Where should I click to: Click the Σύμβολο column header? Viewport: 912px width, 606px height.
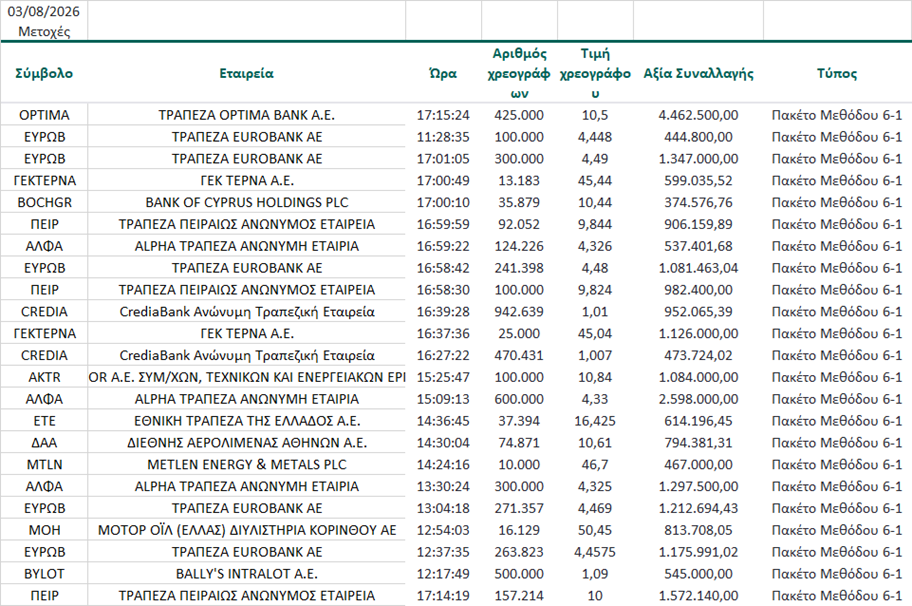coord(44,73)
